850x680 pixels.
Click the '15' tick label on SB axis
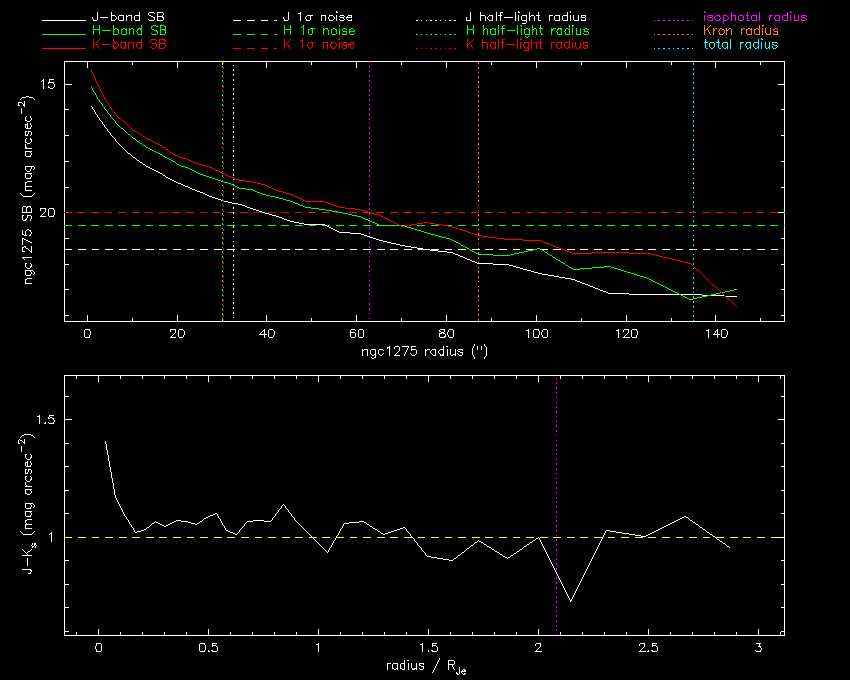(x=48, y=84)
